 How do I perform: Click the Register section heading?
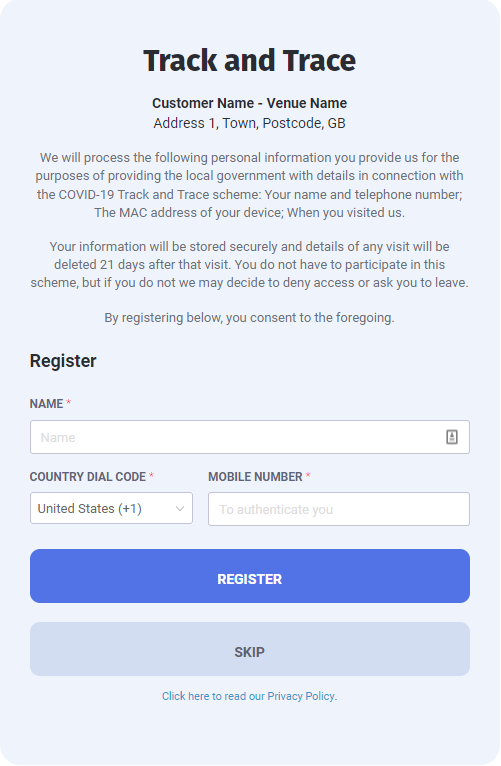coord(63,362)
